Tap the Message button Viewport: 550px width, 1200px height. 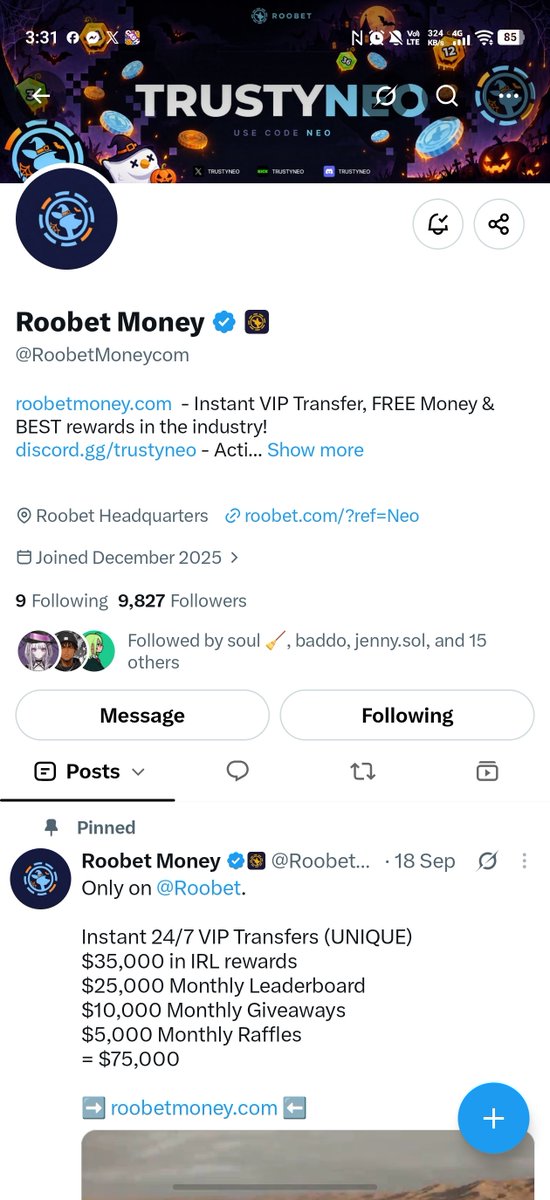click(x=142, y=715)
